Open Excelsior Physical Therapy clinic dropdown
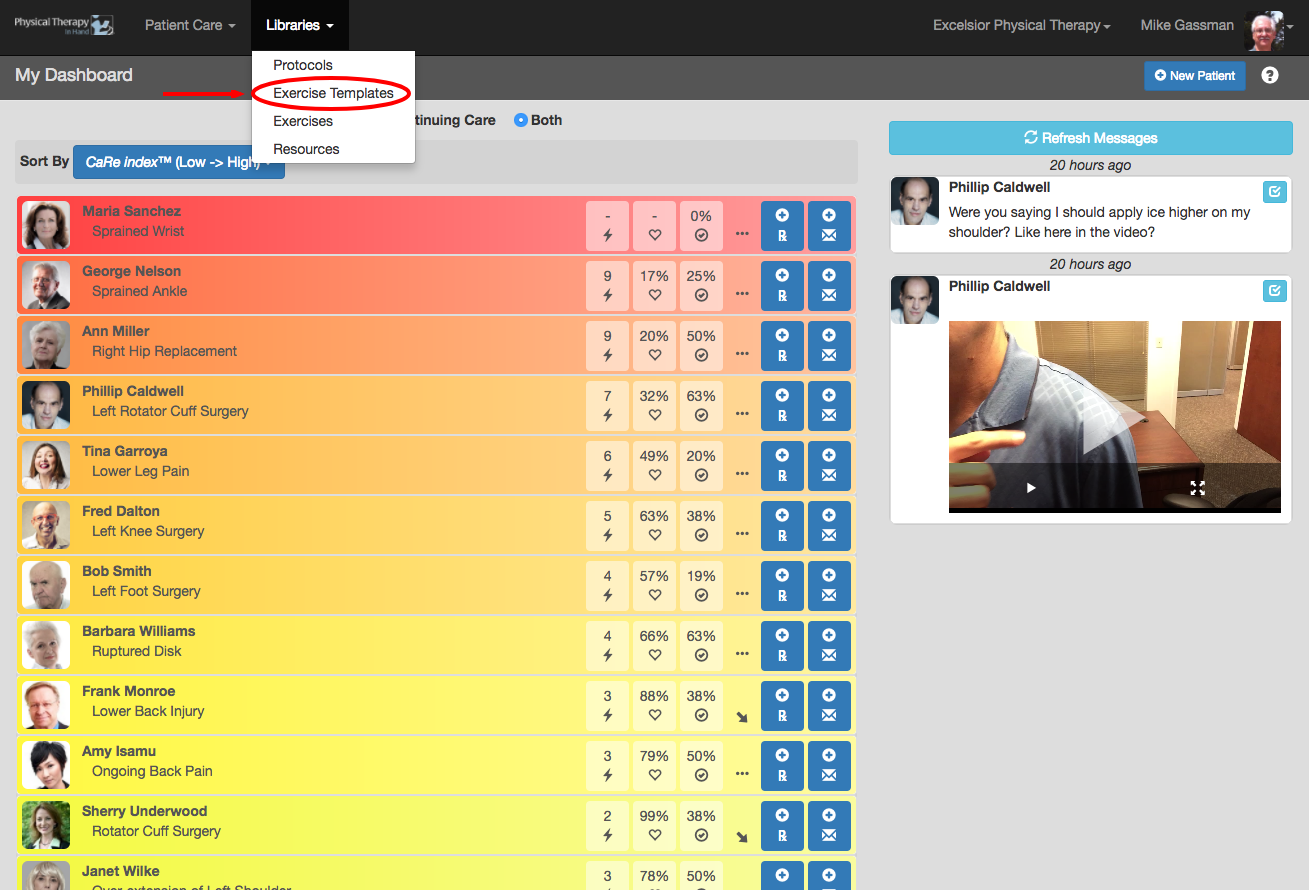 (1021, 25)
